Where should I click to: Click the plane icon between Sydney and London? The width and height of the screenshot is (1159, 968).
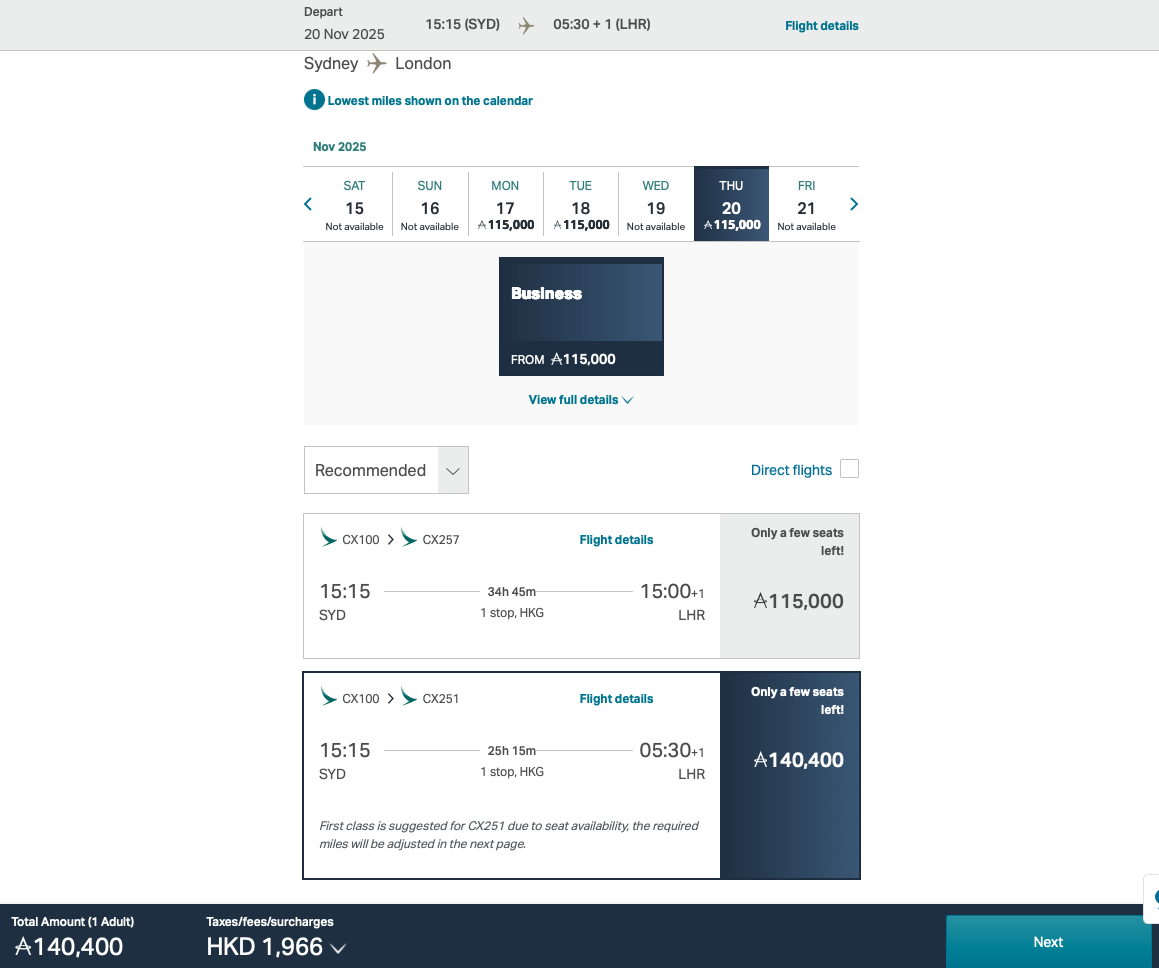pyautogui.click(x=377, y=64)
